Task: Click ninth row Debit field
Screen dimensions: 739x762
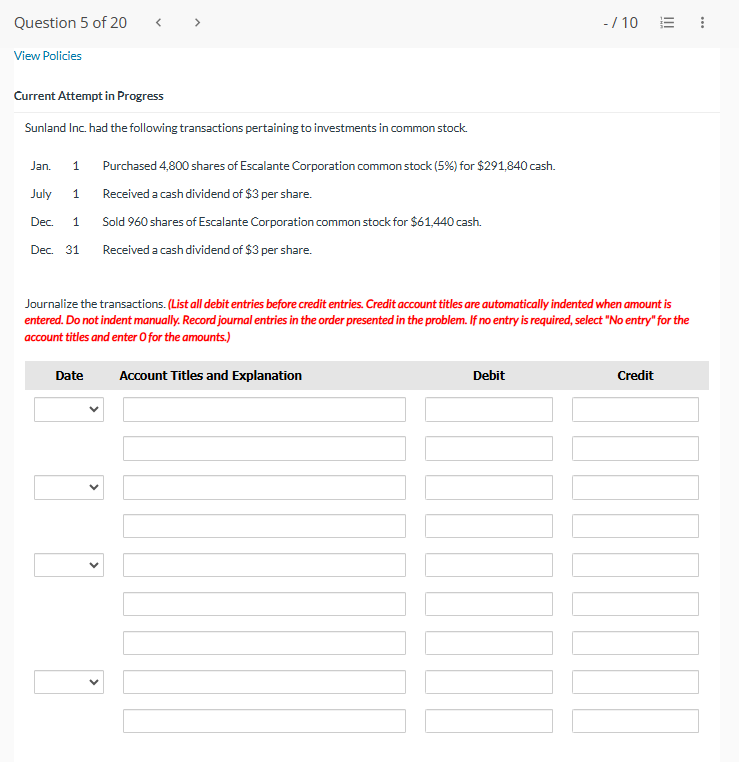Action: (x=489, y=721)
